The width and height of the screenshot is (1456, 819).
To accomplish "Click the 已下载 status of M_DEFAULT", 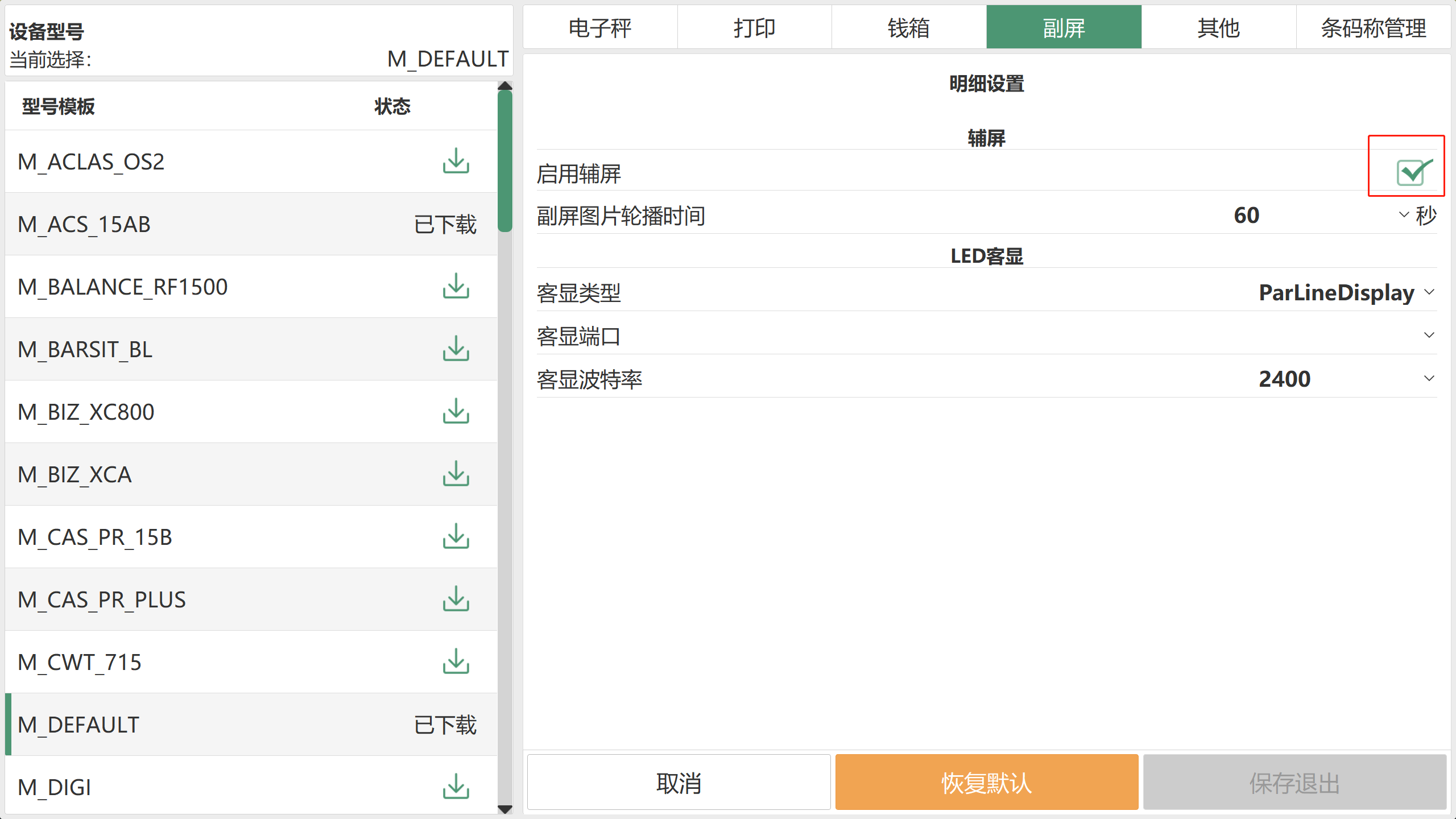I will [x=445, y=725].
